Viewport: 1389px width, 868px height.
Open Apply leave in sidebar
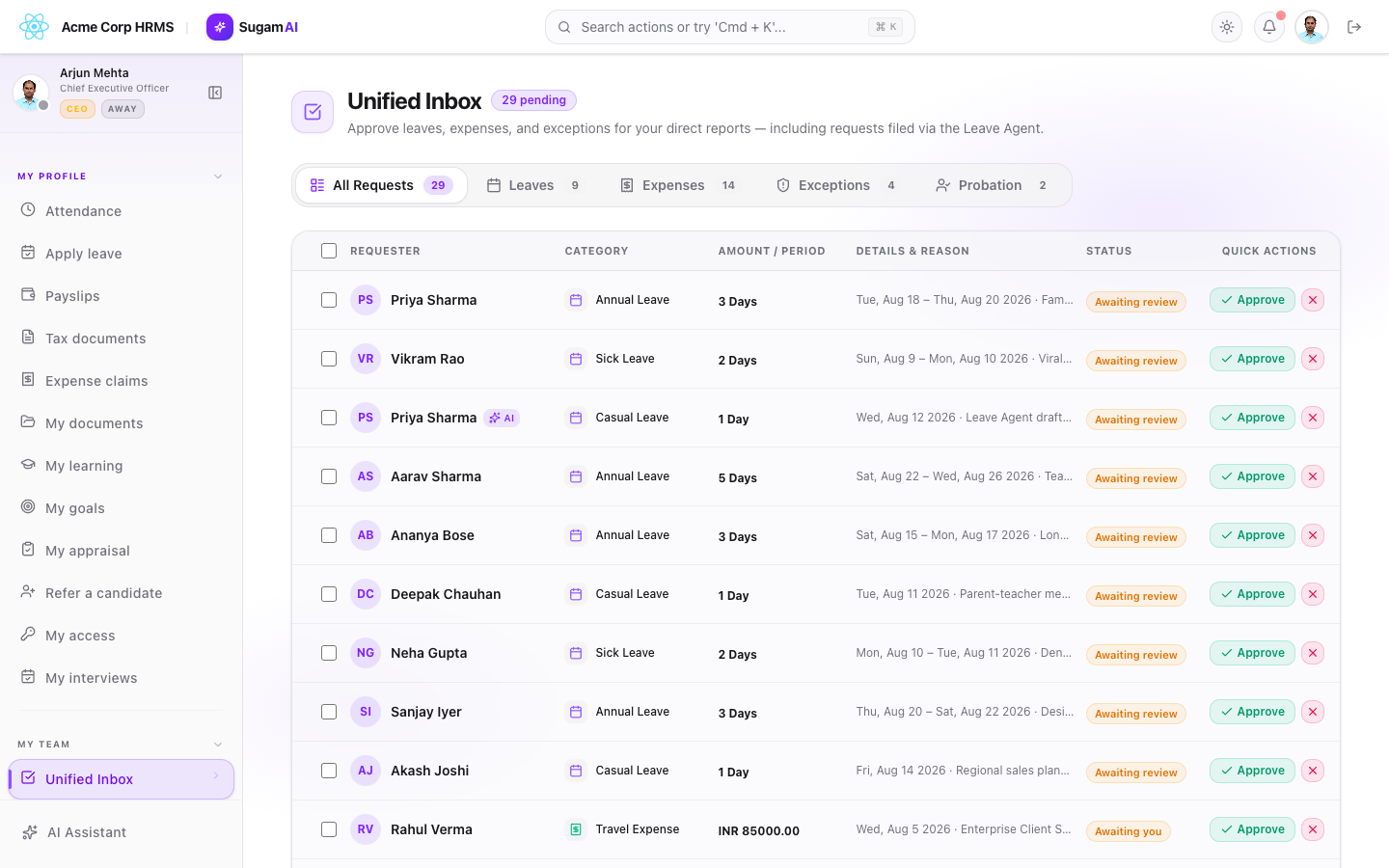(122, 254)
